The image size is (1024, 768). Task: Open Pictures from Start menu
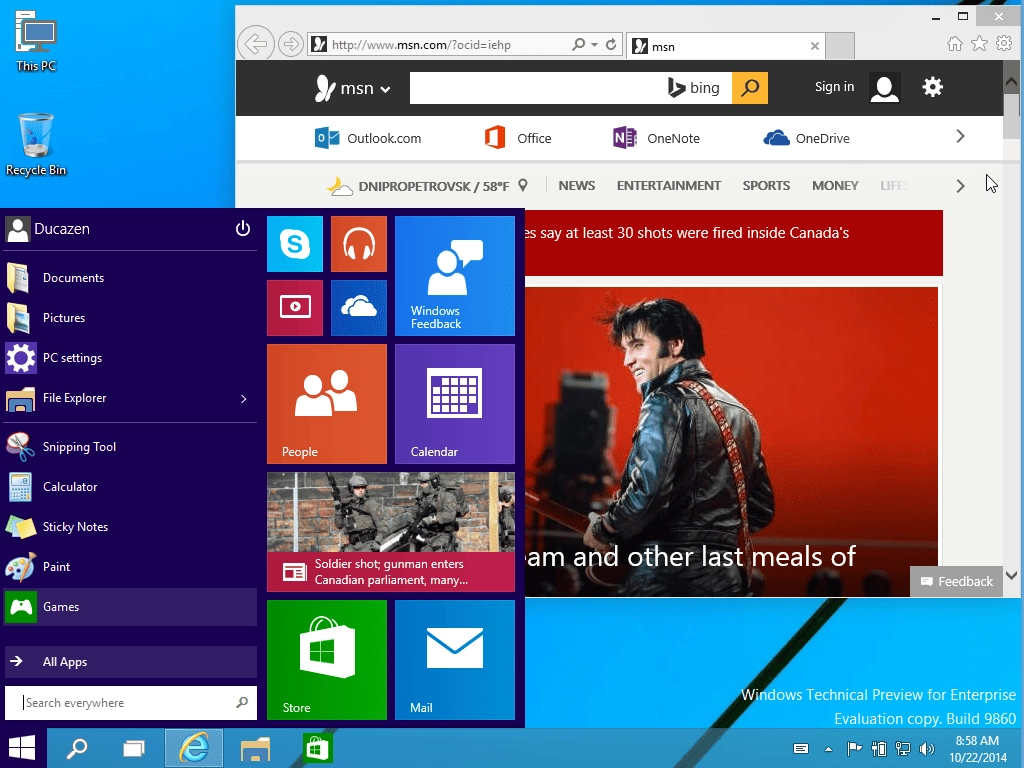(x=131, y=318)
